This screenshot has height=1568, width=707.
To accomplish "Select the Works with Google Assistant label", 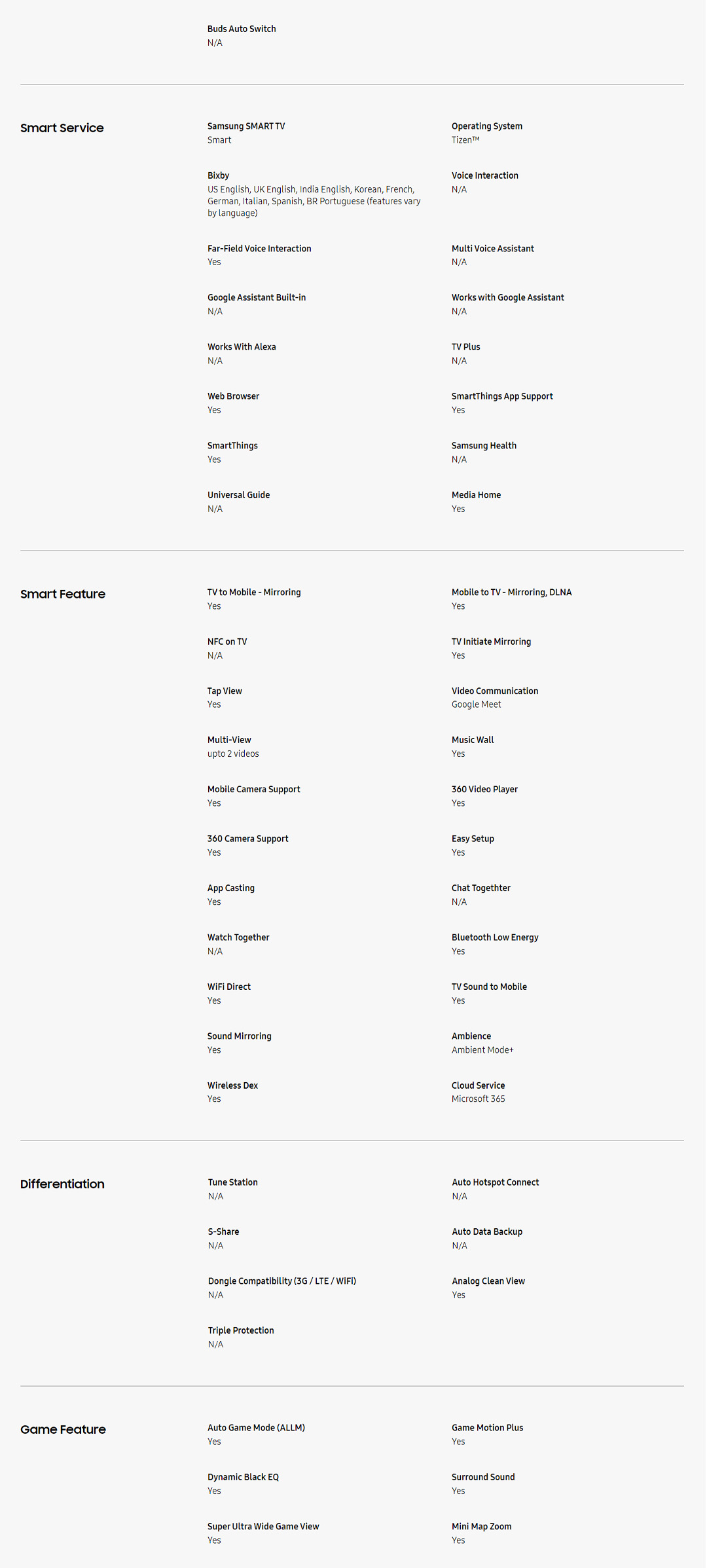I will (x=507, y=298).
